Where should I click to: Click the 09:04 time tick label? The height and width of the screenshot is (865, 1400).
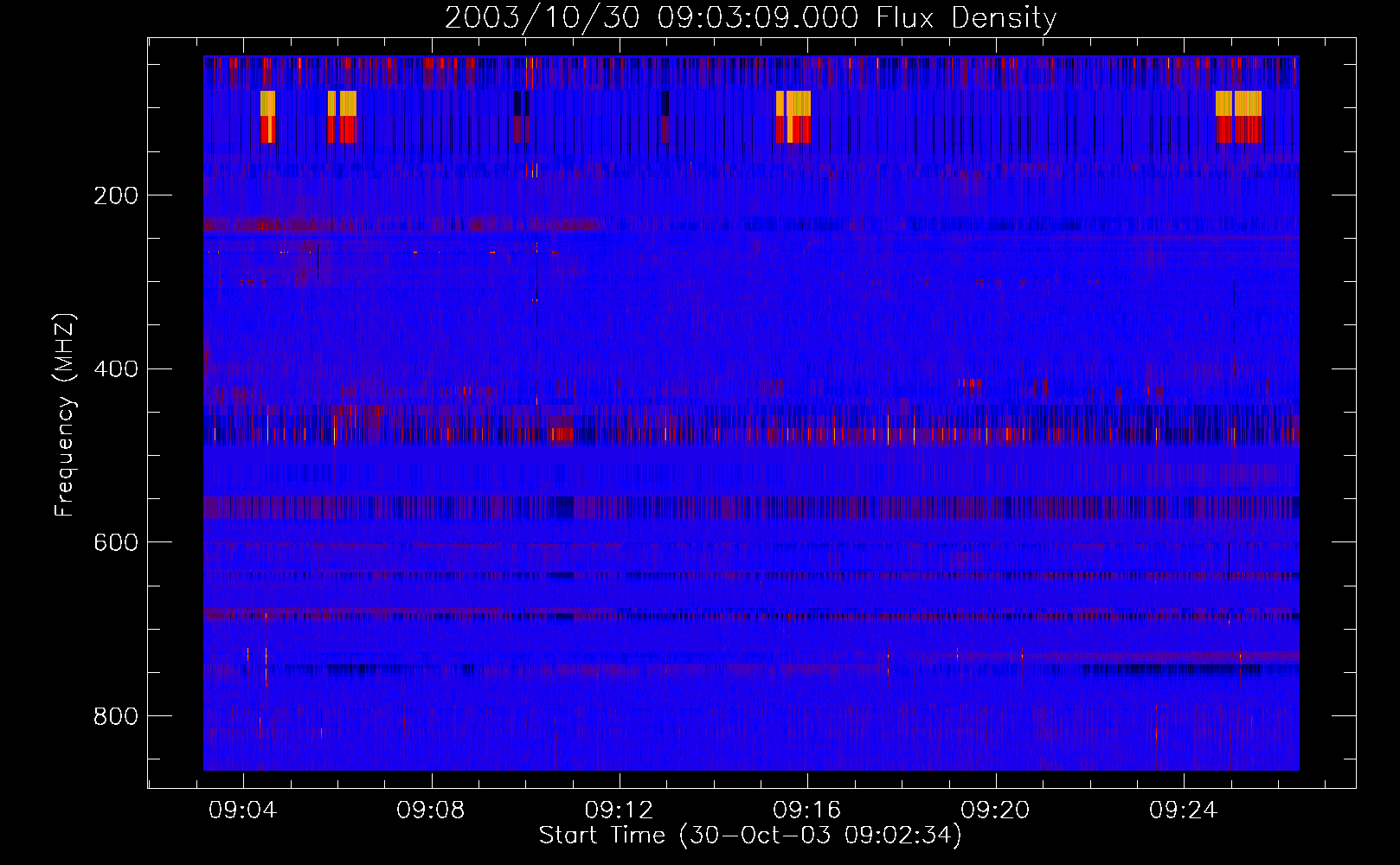tap(242, 811)
